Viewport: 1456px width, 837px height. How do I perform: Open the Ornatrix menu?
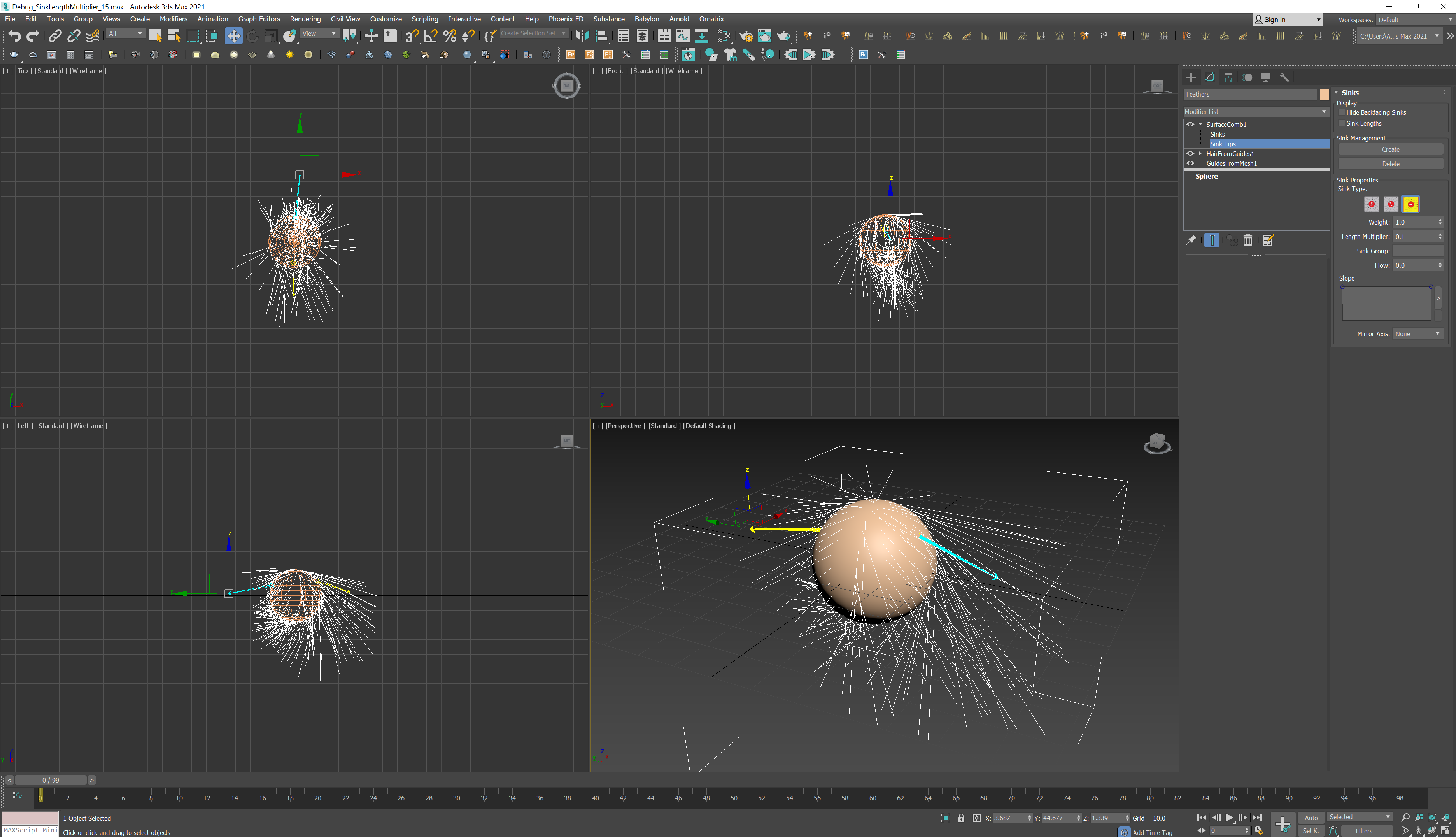pyautogui.click(x=711, y=19)
